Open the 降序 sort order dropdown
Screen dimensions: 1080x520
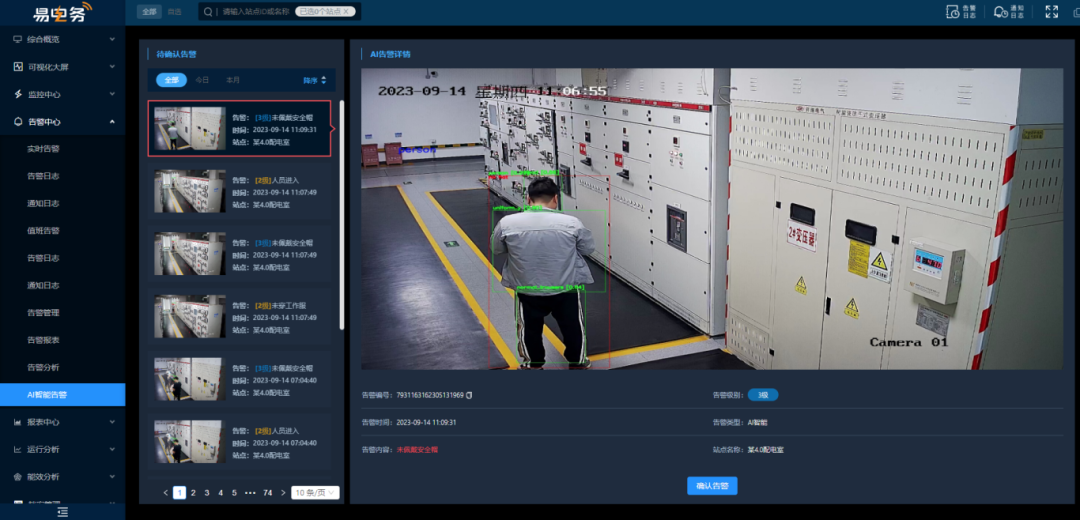point(314,80)
